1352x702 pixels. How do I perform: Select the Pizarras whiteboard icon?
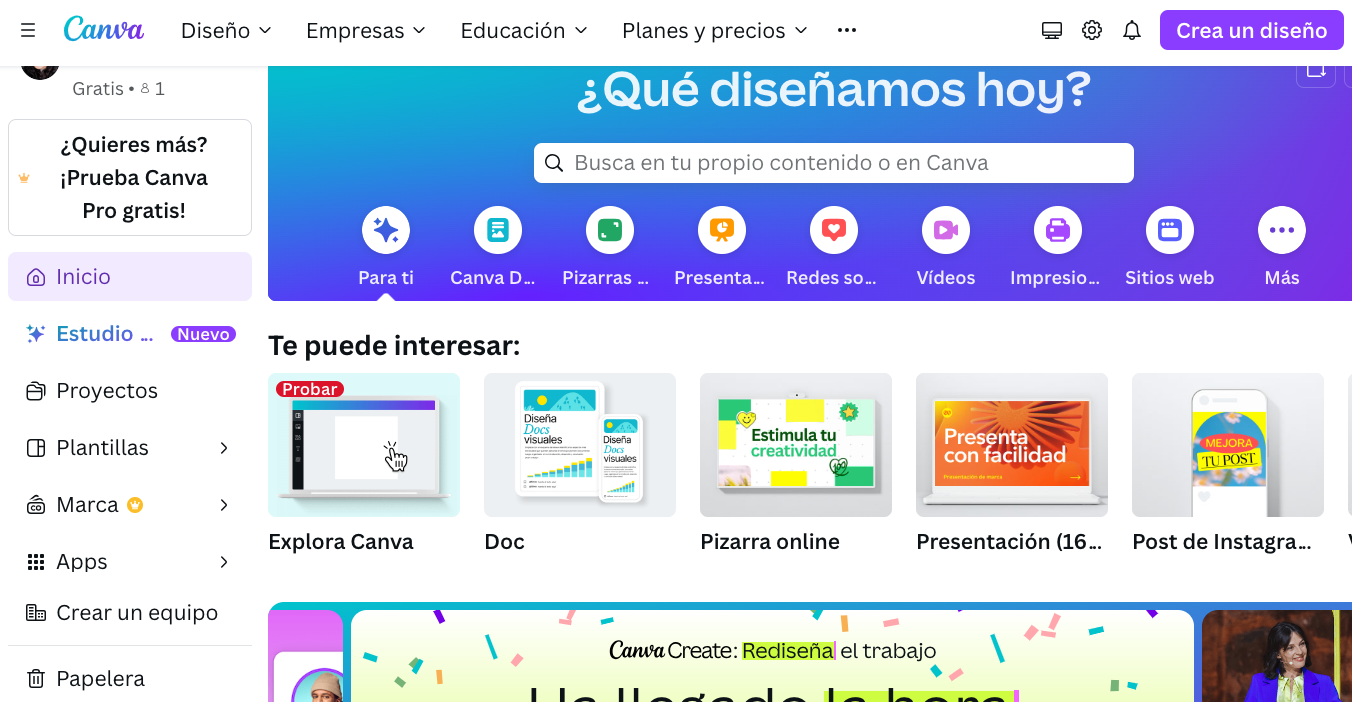pos(610,230)
